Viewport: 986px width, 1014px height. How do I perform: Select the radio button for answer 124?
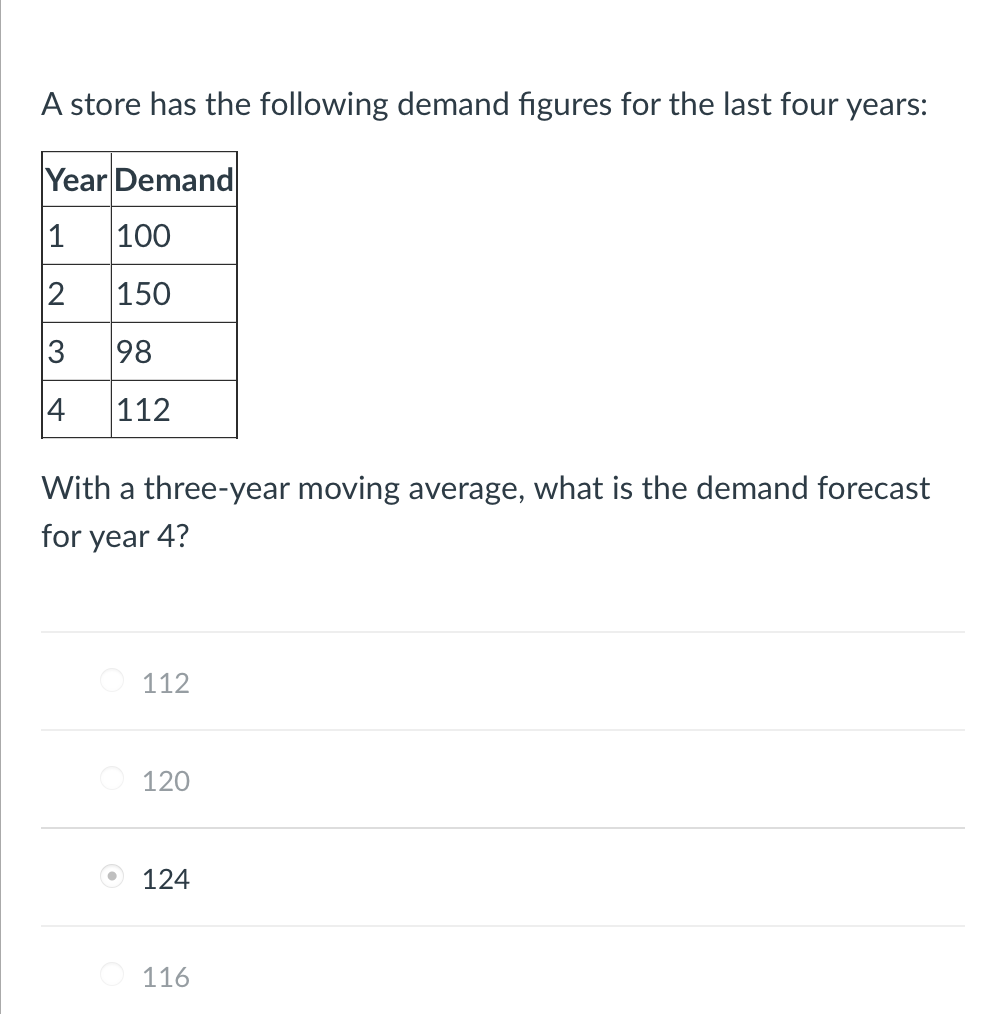(x=110, y=878)
